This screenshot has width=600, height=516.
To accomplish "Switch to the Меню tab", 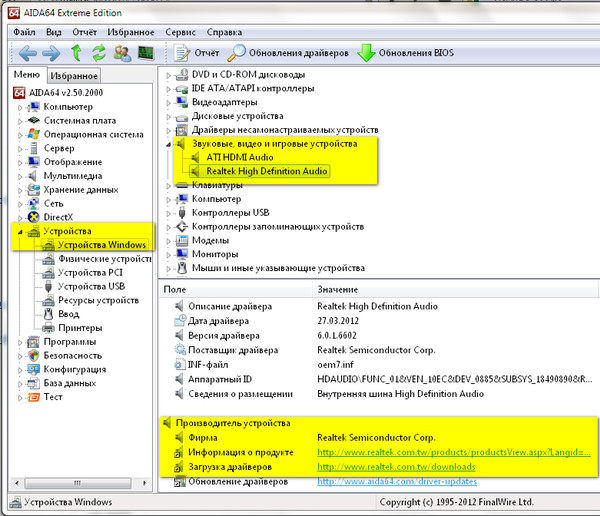I will click(x=27, y=74).
